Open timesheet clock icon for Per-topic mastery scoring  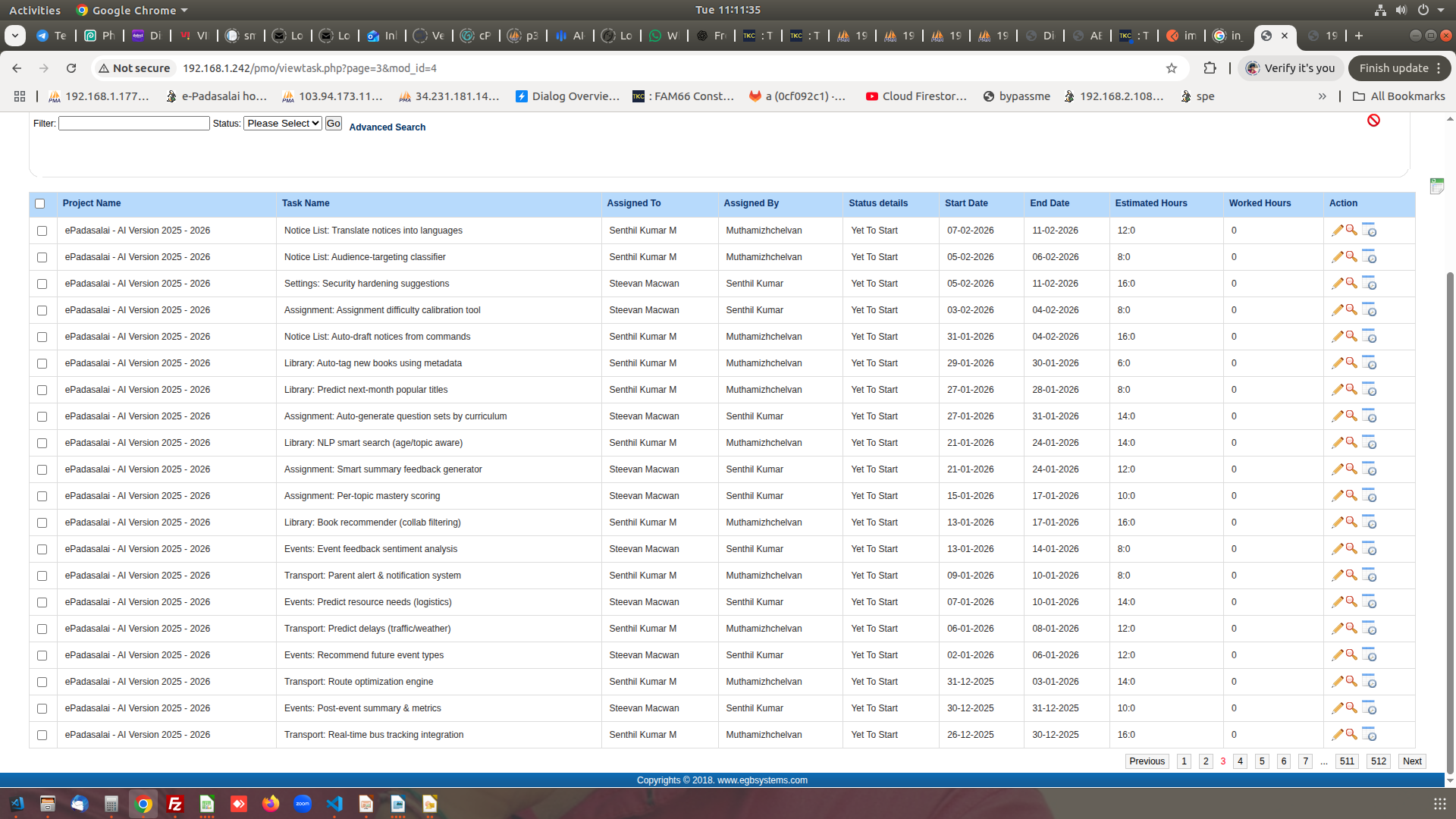click(1369, 496)
